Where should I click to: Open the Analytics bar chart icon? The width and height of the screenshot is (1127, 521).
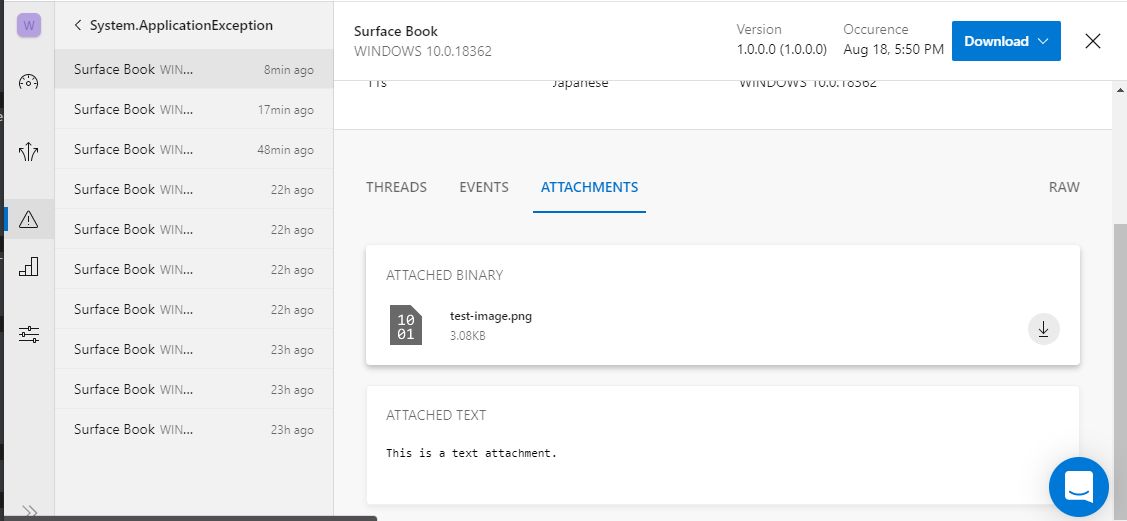pos(28,267)
